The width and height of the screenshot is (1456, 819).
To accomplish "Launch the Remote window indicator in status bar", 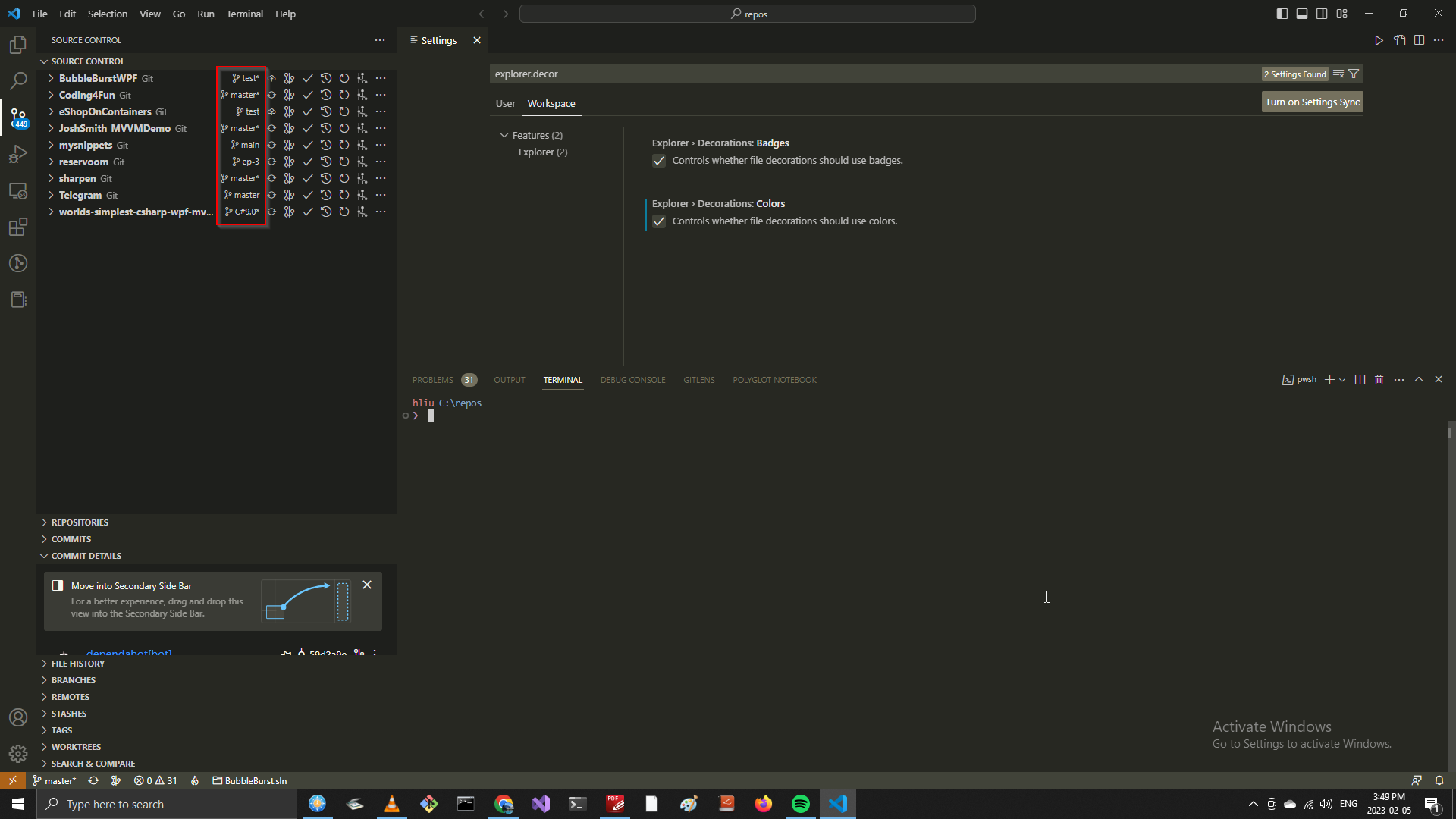I will click(12, 780).
